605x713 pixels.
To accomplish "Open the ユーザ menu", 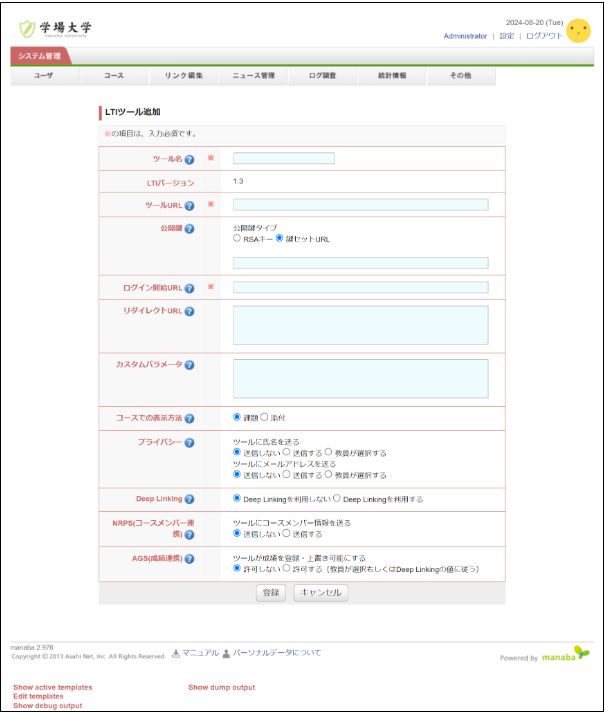I will [44, 75].
